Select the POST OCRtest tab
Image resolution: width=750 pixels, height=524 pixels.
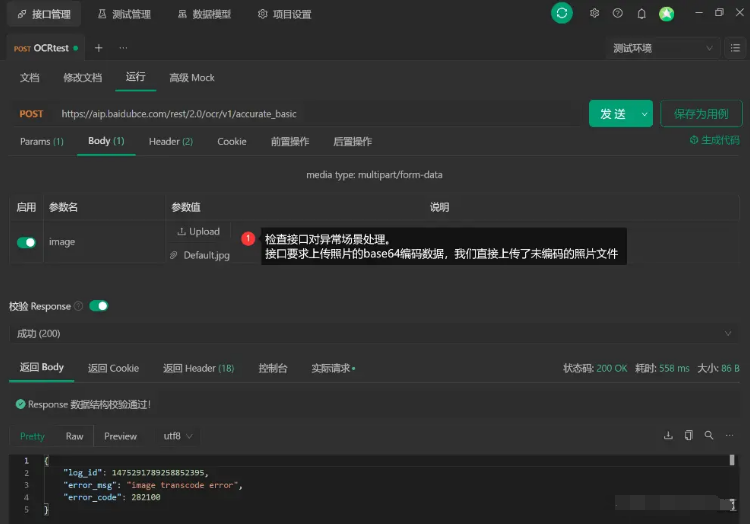coord(46,48)
